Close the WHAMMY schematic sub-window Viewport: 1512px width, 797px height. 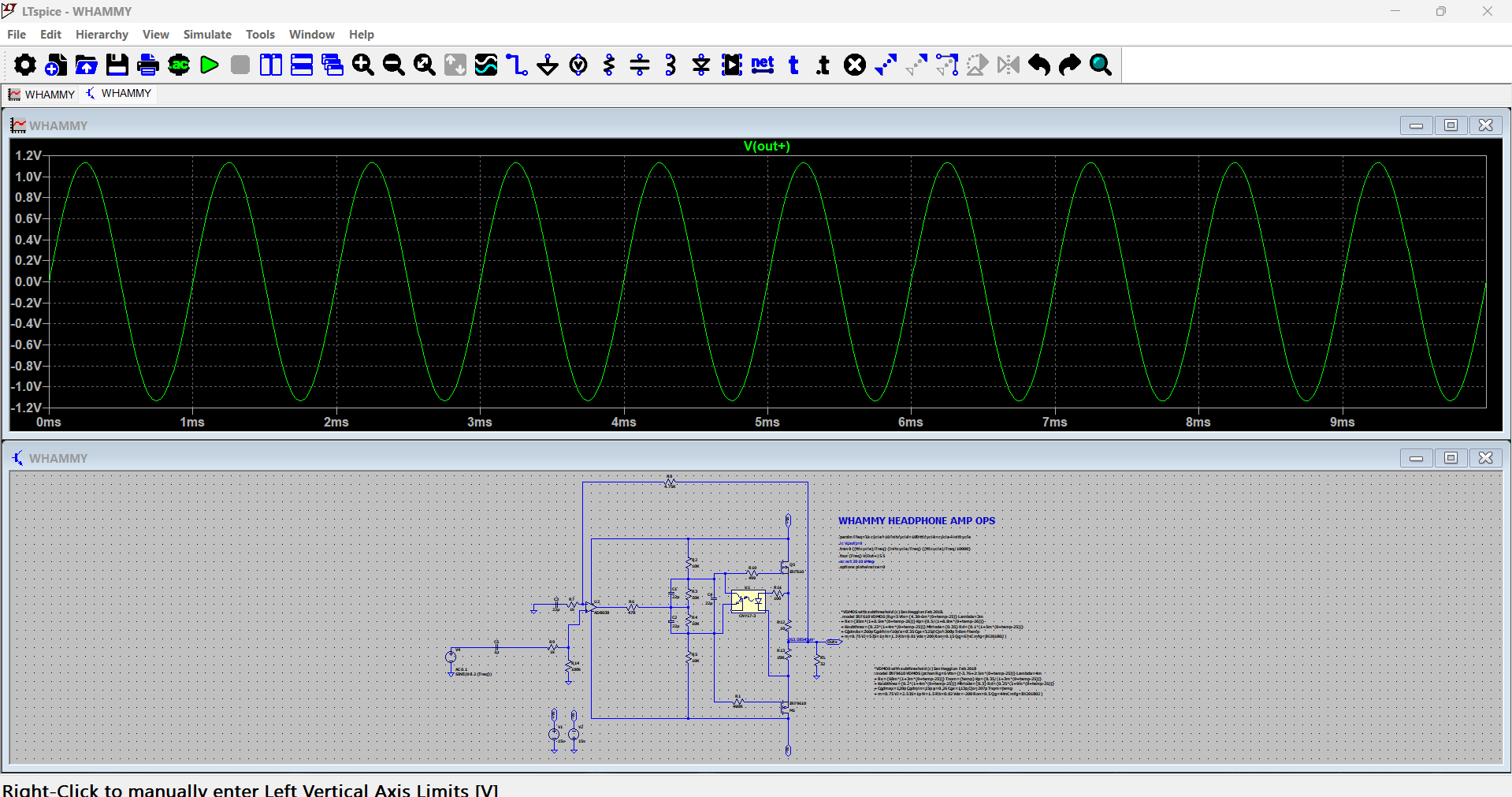pyautogui.click(x=1485, y=458)
